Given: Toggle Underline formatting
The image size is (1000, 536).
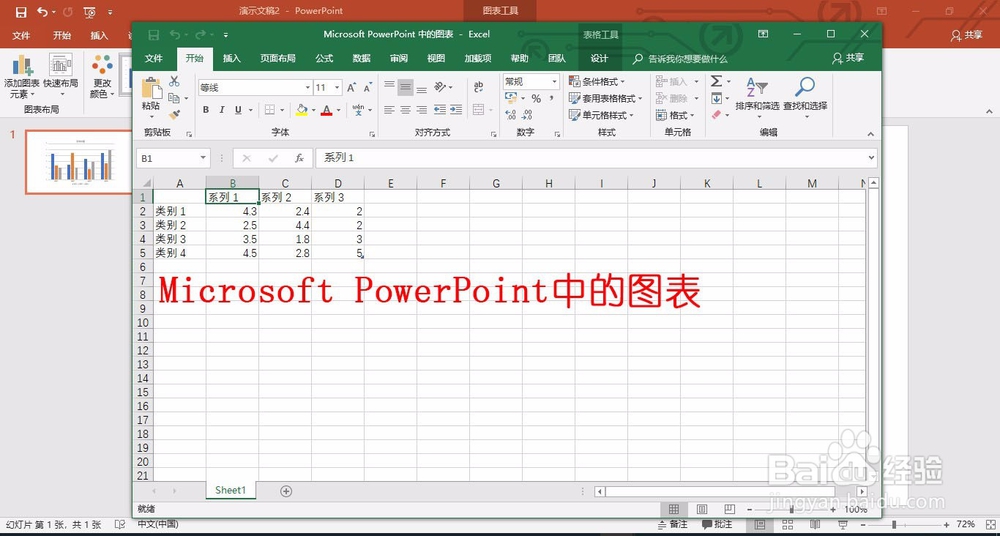Looking at the screenshot, I should tap(239, 110).
